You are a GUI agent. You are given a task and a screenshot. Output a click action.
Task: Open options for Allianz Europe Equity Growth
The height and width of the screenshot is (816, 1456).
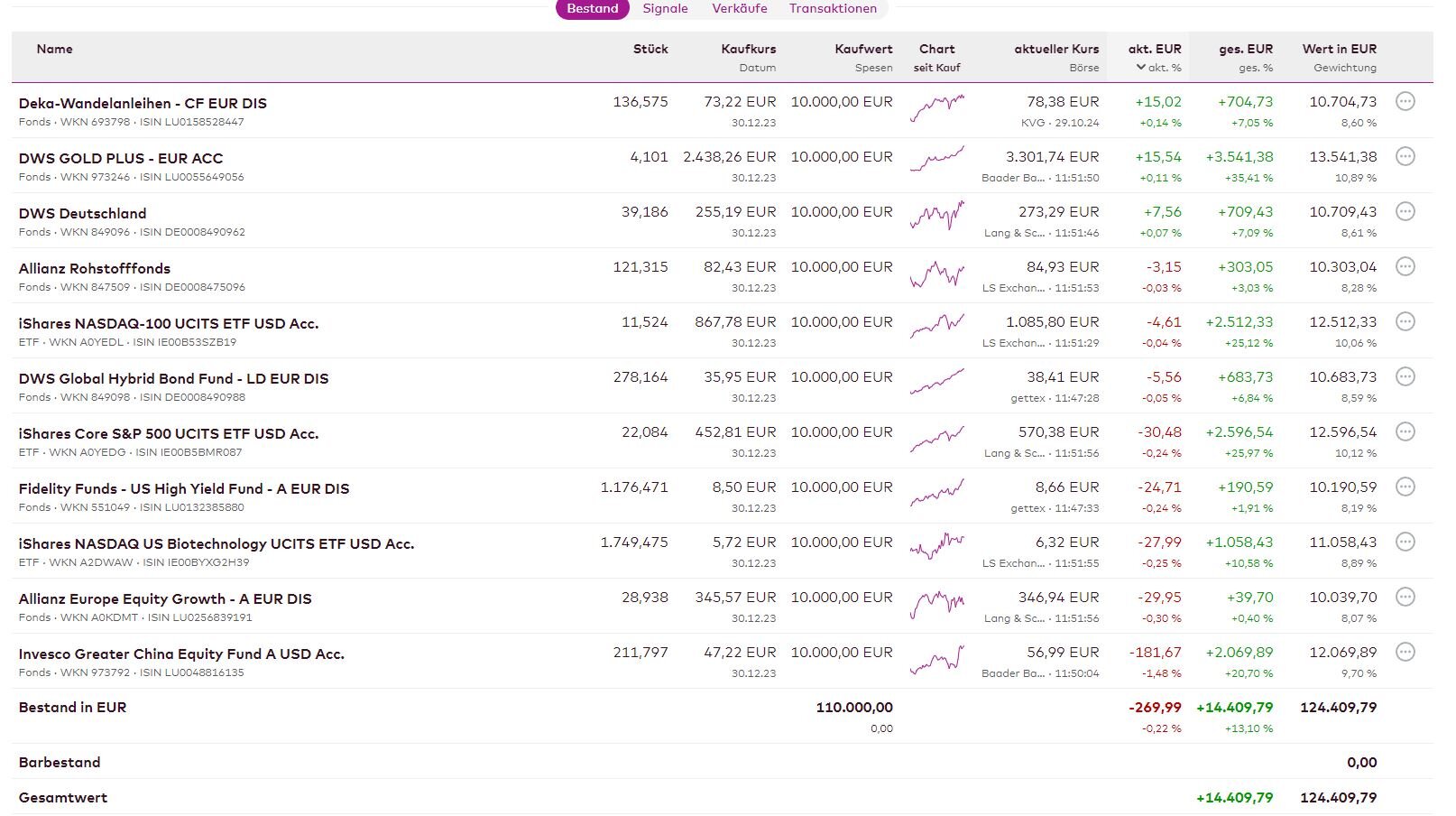pyautogui.click(x=1405, y=598)
